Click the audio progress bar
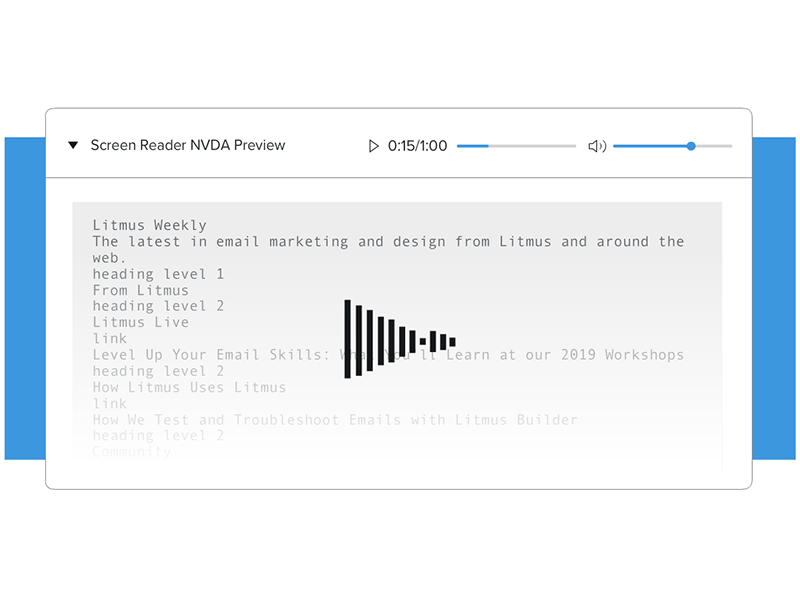The image size is (800, 600). click(x=516, y=146)
